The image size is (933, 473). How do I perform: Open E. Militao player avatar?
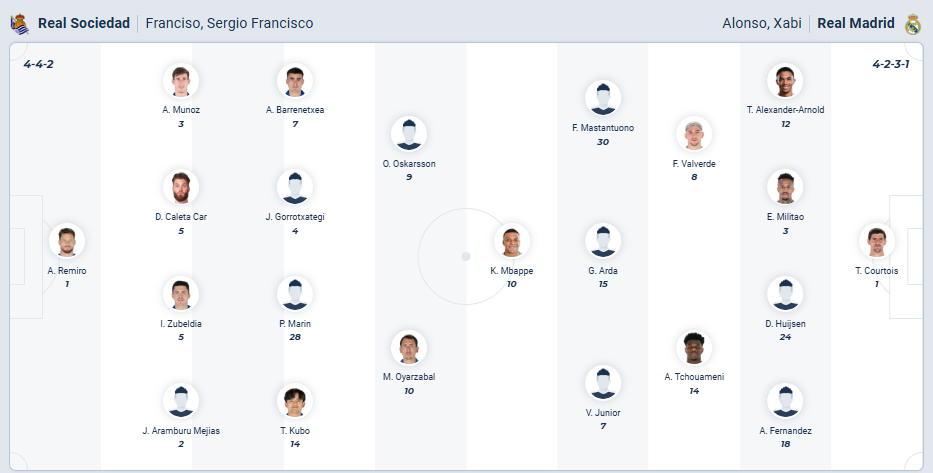click(785, 187)
